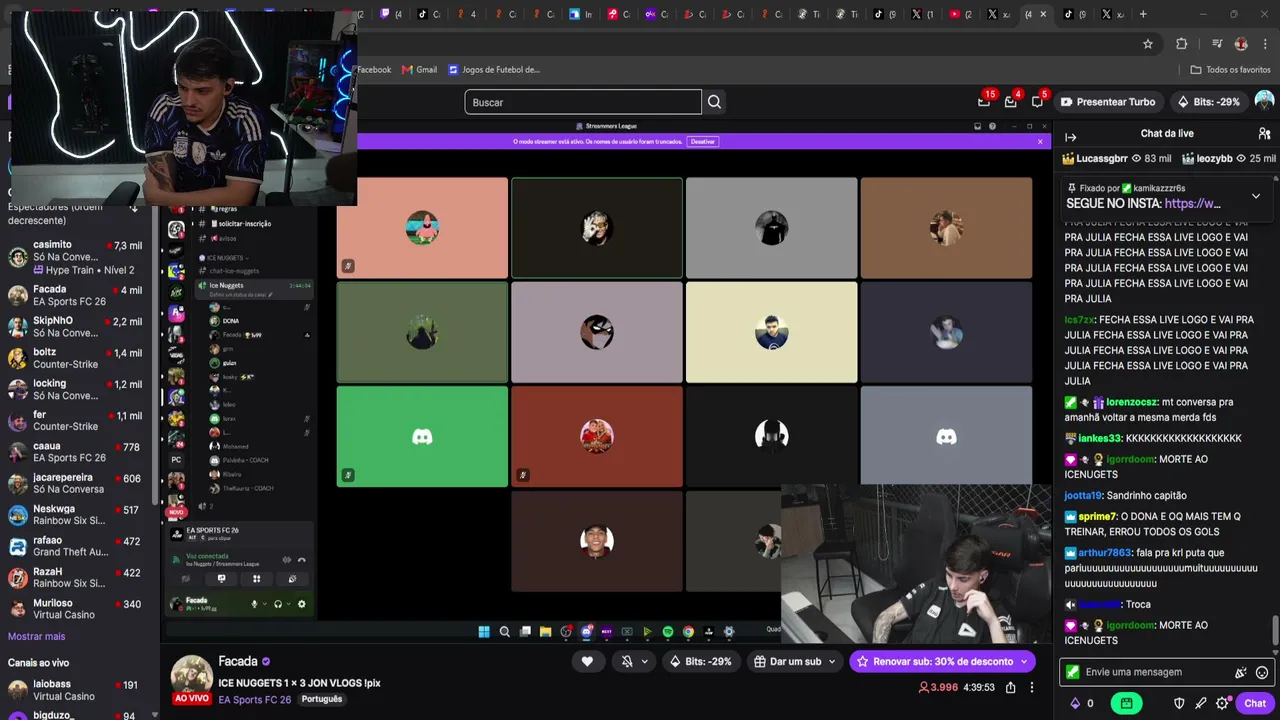Expand the notification bell dropdown arrow
The height and width of the screenshot is (720, 1280).
click(644, 661)
